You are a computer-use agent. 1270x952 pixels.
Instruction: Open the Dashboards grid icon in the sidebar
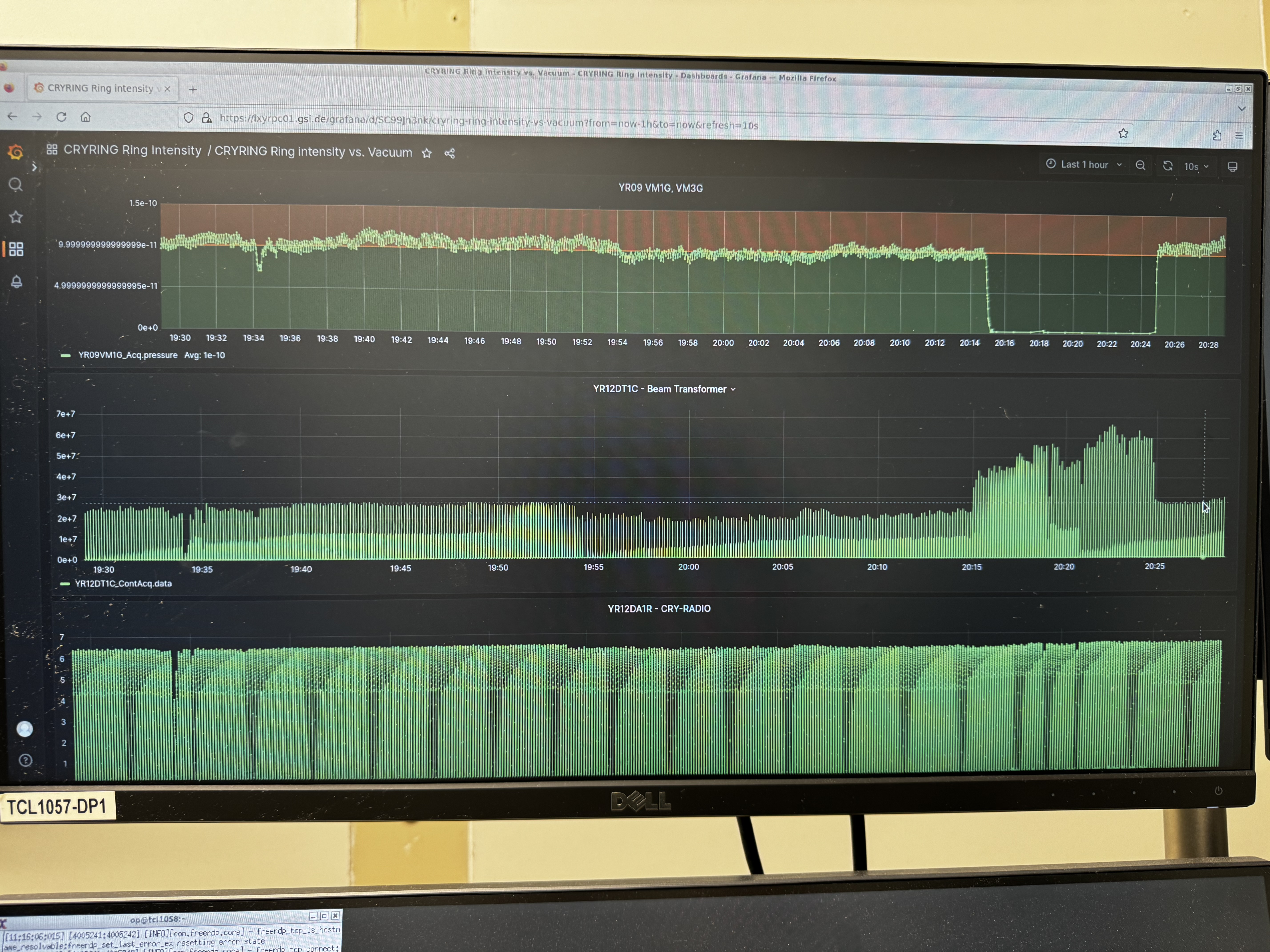(x=16, y=249)
